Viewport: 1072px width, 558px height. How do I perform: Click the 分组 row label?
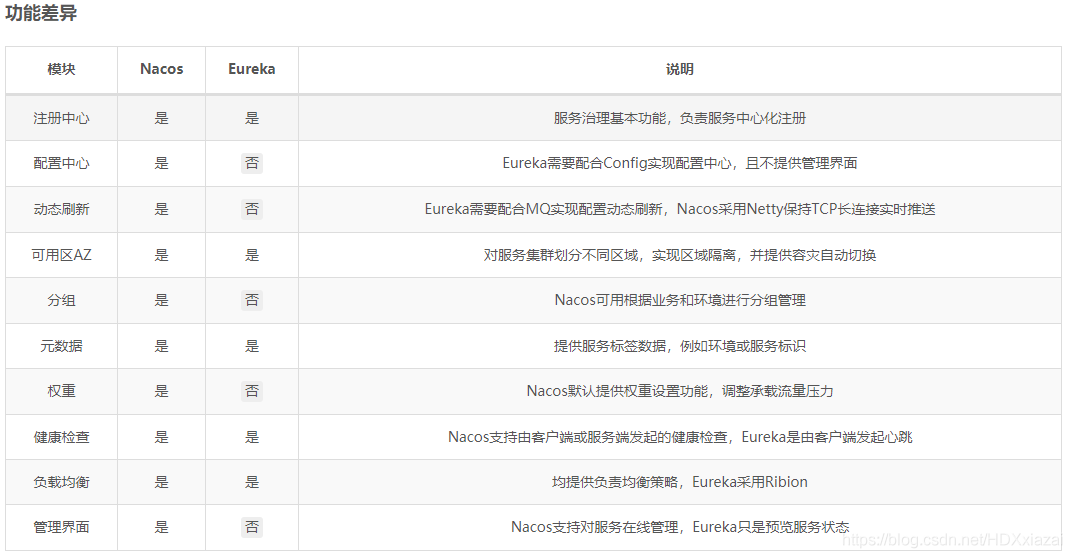[62, 300]
